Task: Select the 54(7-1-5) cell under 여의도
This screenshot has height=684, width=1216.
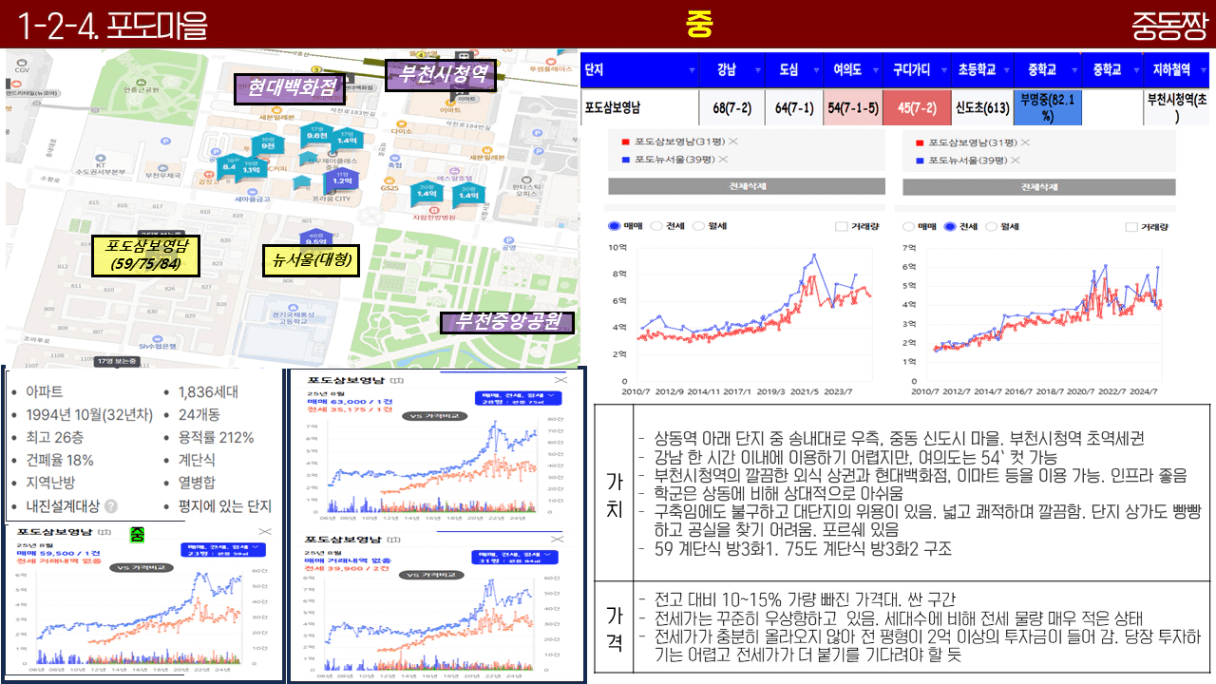Action: tap(854, 107)
